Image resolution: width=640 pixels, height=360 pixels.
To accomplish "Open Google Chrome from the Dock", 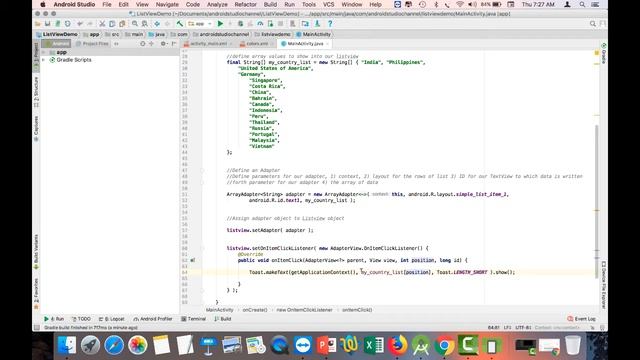I will point(444,345).
